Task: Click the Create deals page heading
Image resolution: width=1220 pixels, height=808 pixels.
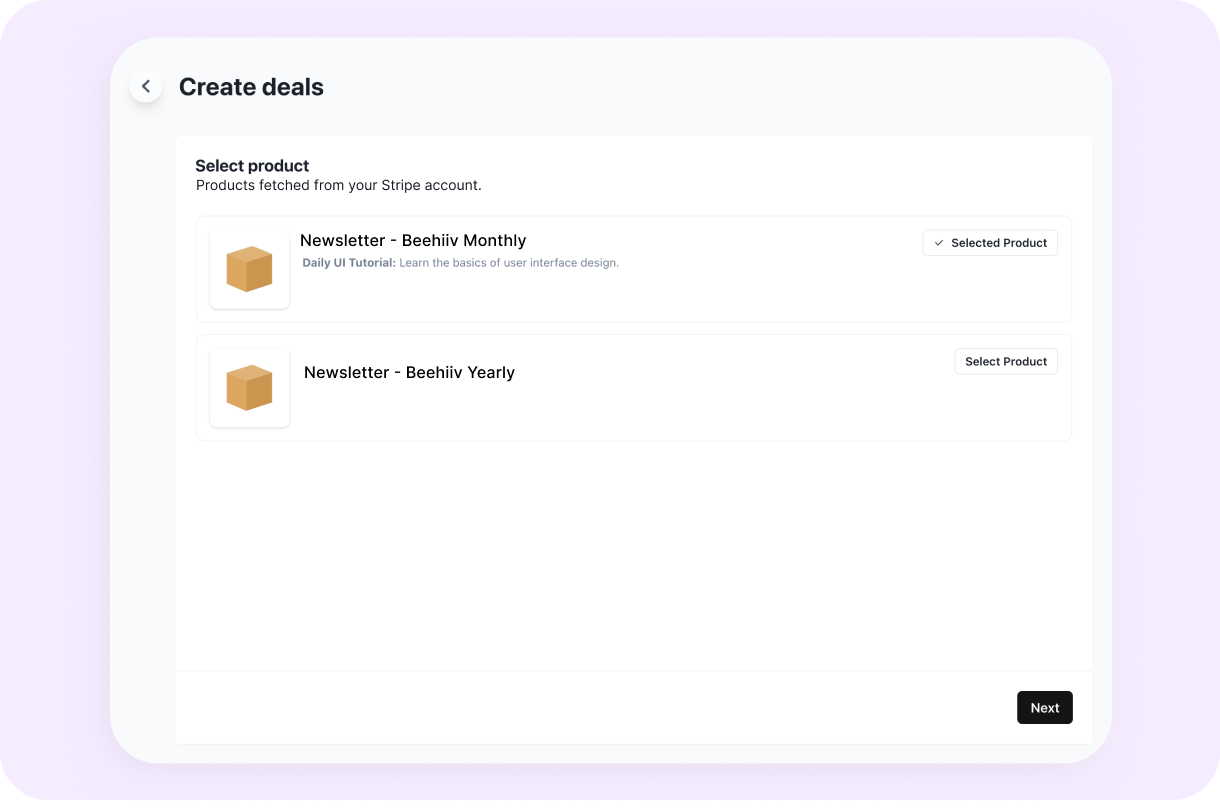Action: click(x=251, y=87)
